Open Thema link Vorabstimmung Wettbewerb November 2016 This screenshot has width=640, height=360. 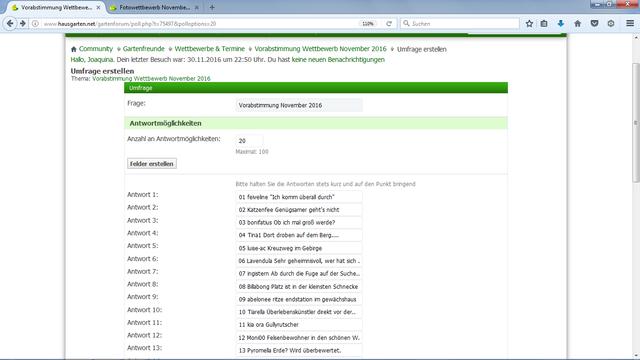click(151, 78)
